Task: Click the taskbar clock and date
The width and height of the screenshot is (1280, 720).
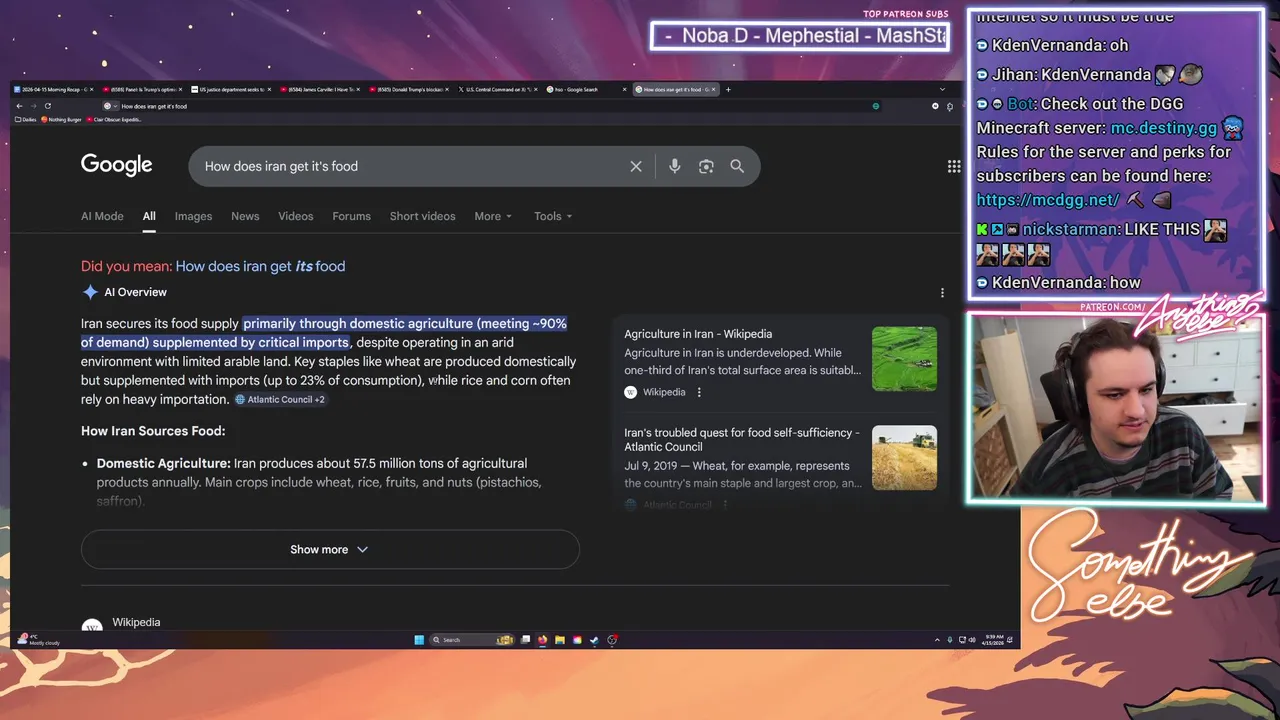Action: tap(995, 640)
